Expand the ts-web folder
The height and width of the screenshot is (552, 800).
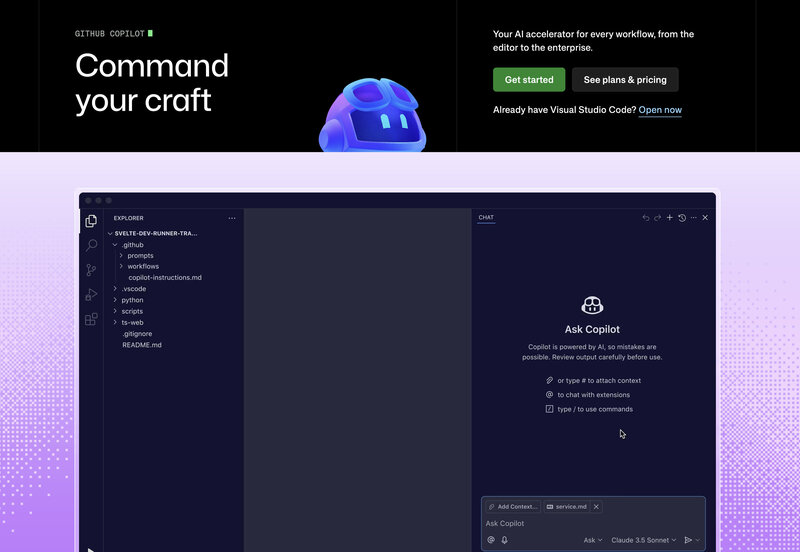(115, 322)
